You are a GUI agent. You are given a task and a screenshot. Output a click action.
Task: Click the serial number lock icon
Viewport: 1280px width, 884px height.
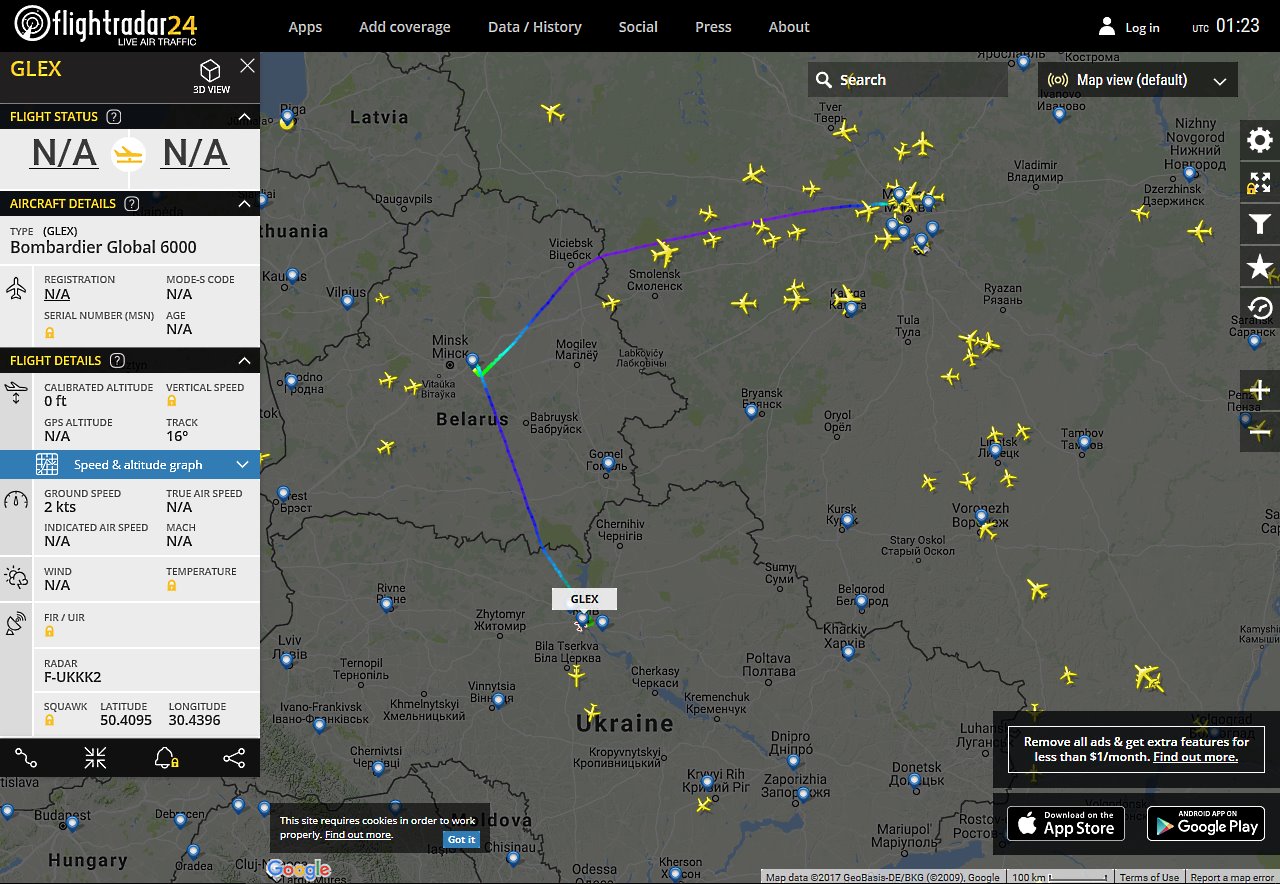[x=49, y=333]
